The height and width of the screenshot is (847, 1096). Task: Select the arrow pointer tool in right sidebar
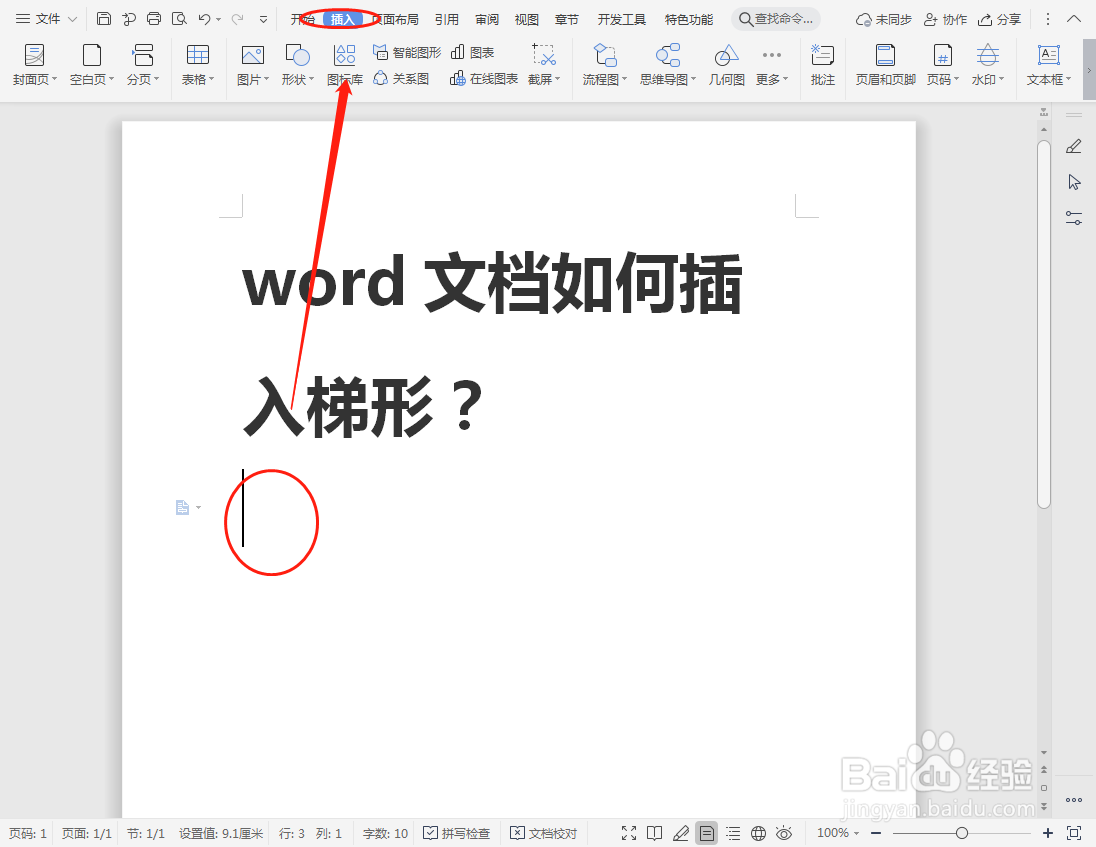pyautogui.click(x=1074, y=182)
